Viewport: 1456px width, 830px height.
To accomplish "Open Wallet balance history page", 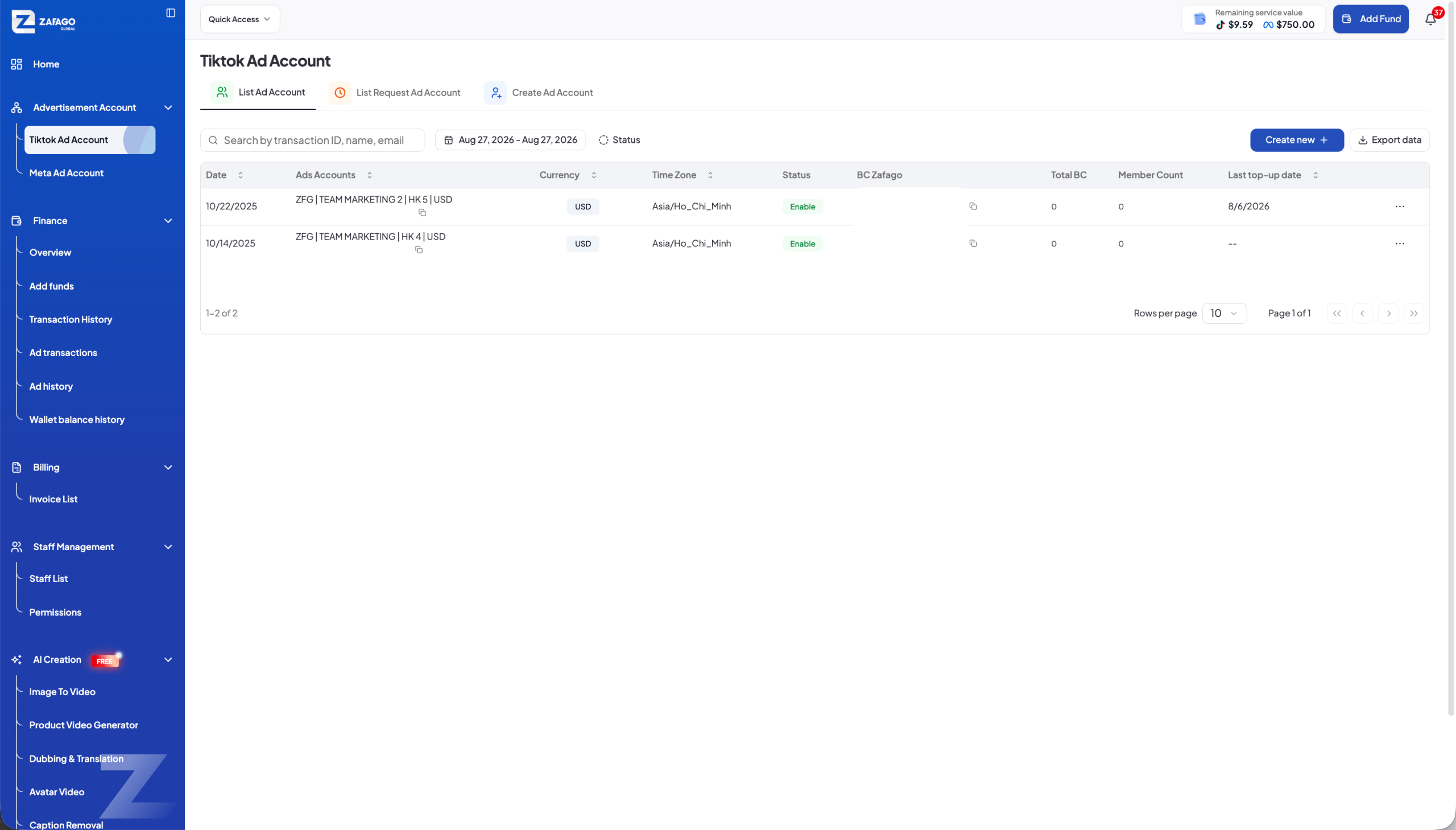I will coord(77,420).
